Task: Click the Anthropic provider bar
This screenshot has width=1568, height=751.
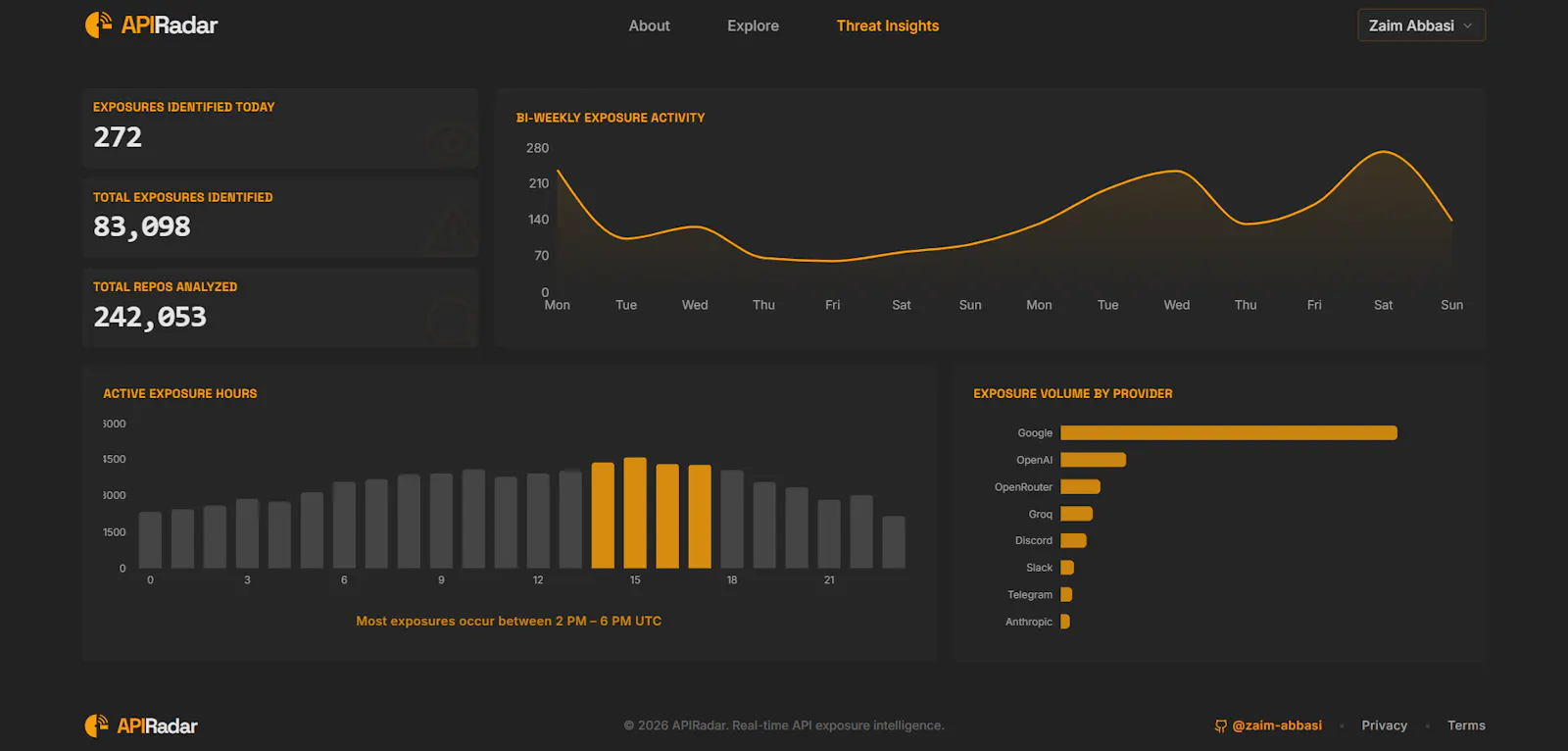Action: pyautogui.click(x=1065, y=622)
